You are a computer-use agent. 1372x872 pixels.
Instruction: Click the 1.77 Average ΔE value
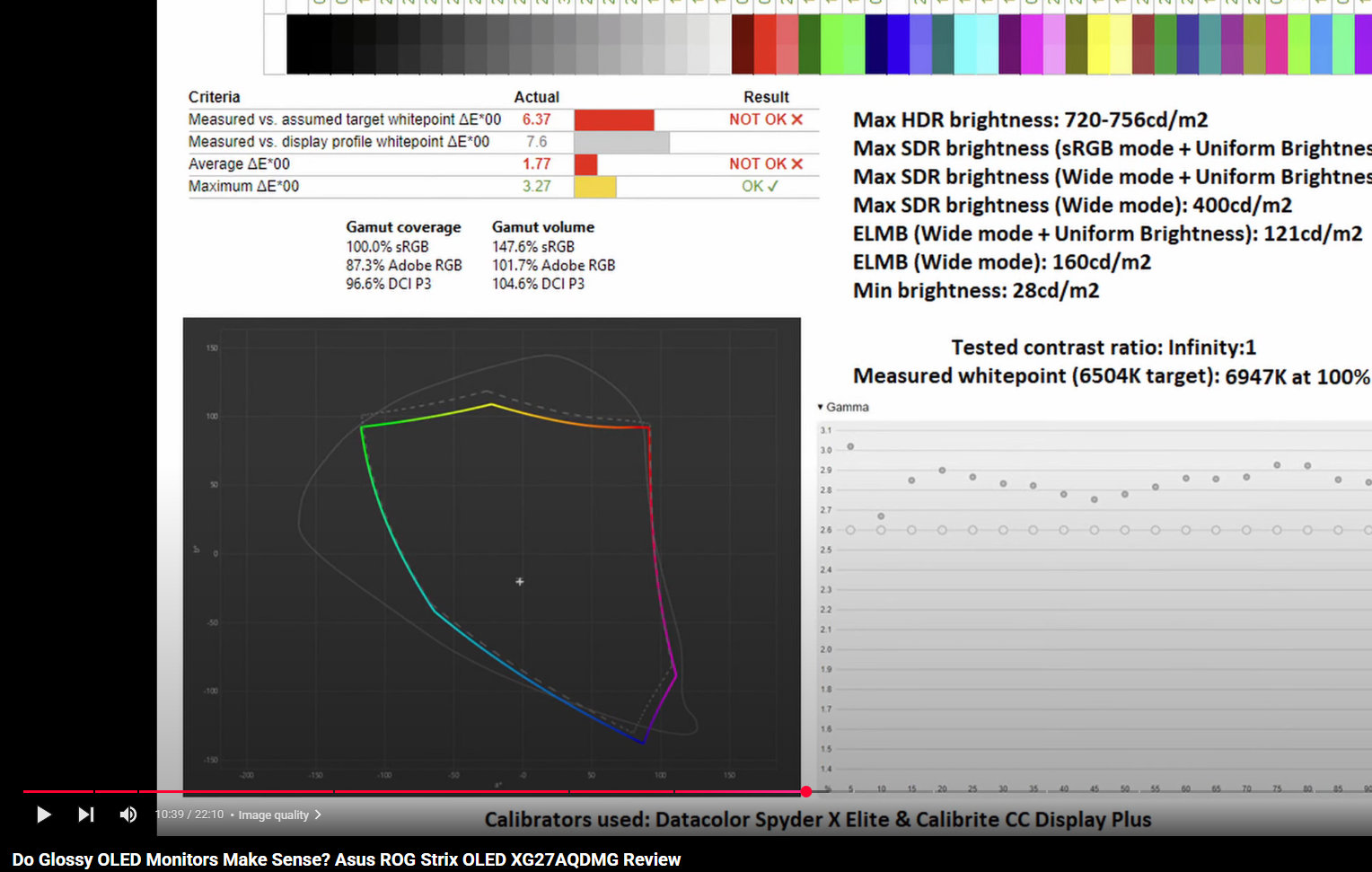(536, 164)
